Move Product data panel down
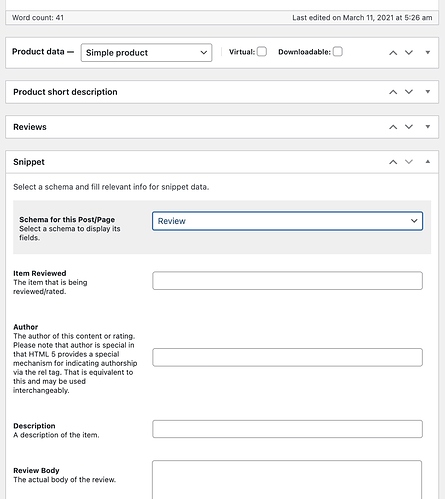 pyautogui.click(x=409, y=53)
